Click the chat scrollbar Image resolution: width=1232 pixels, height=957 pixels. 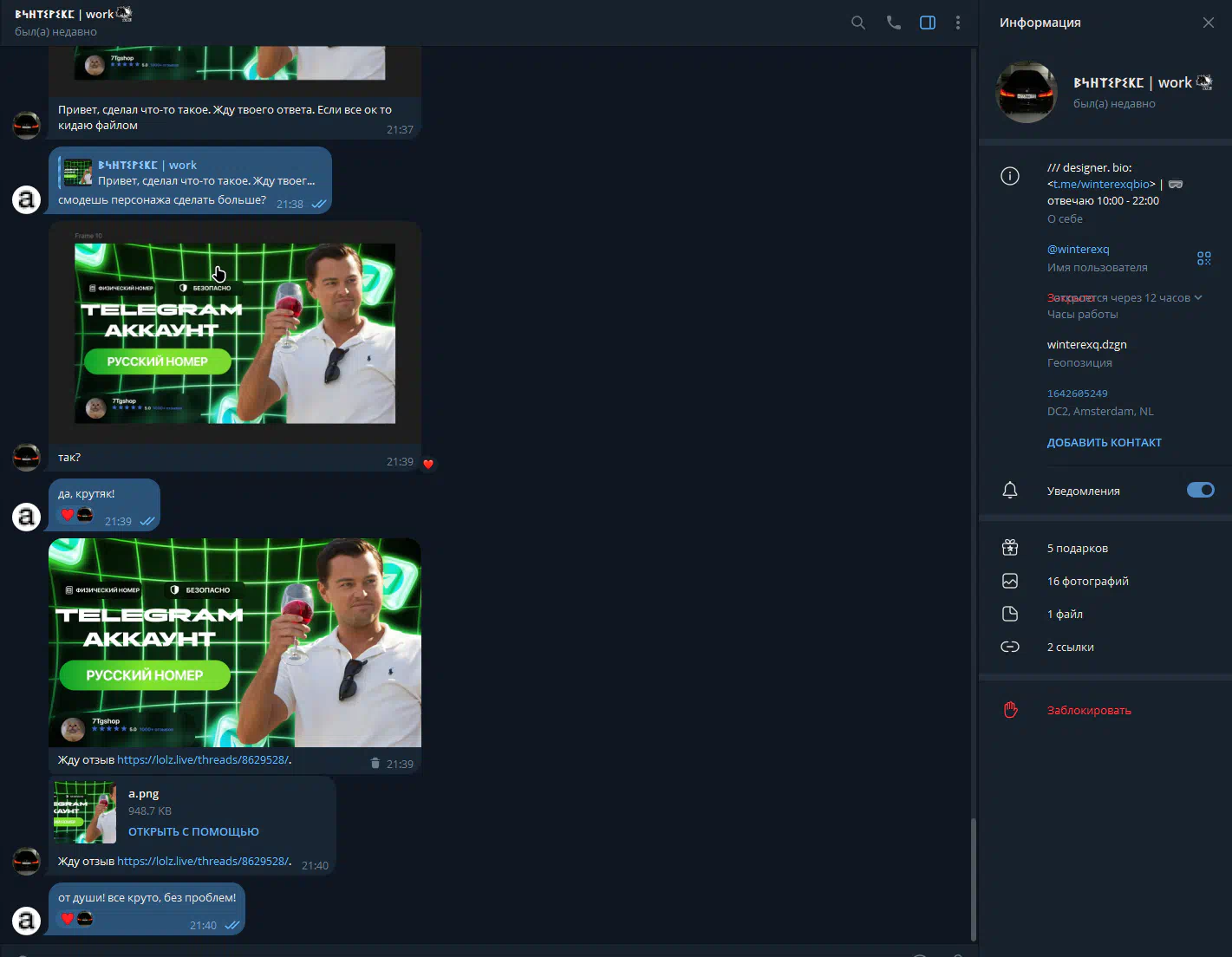point(973,878)
